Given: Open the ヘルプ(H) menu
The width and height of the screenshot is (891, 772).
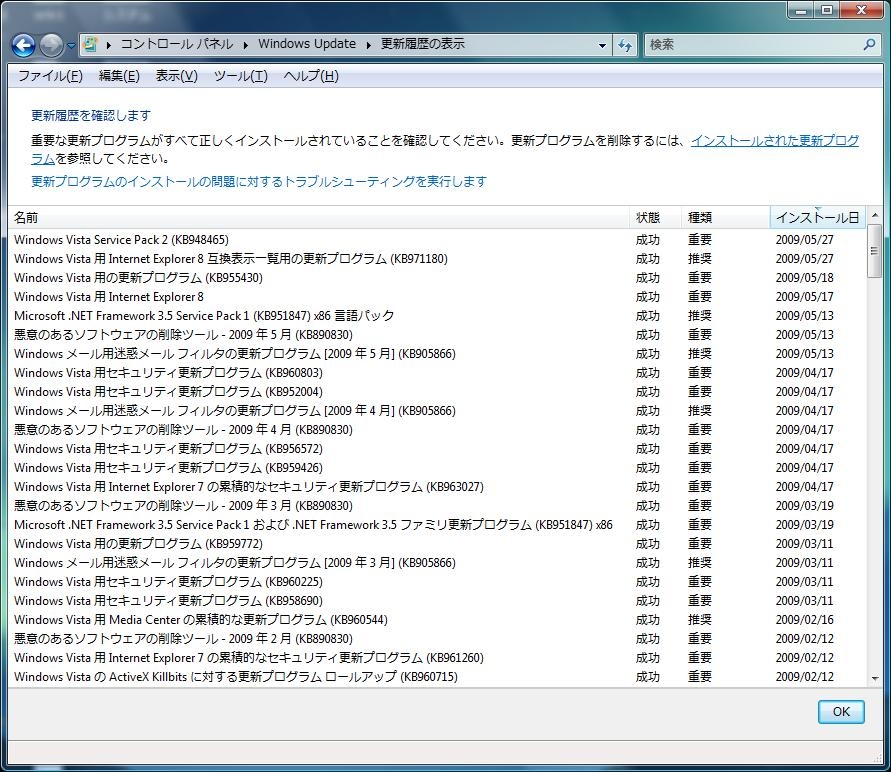Looking at the screenshot, I should (x=311, y=76).
